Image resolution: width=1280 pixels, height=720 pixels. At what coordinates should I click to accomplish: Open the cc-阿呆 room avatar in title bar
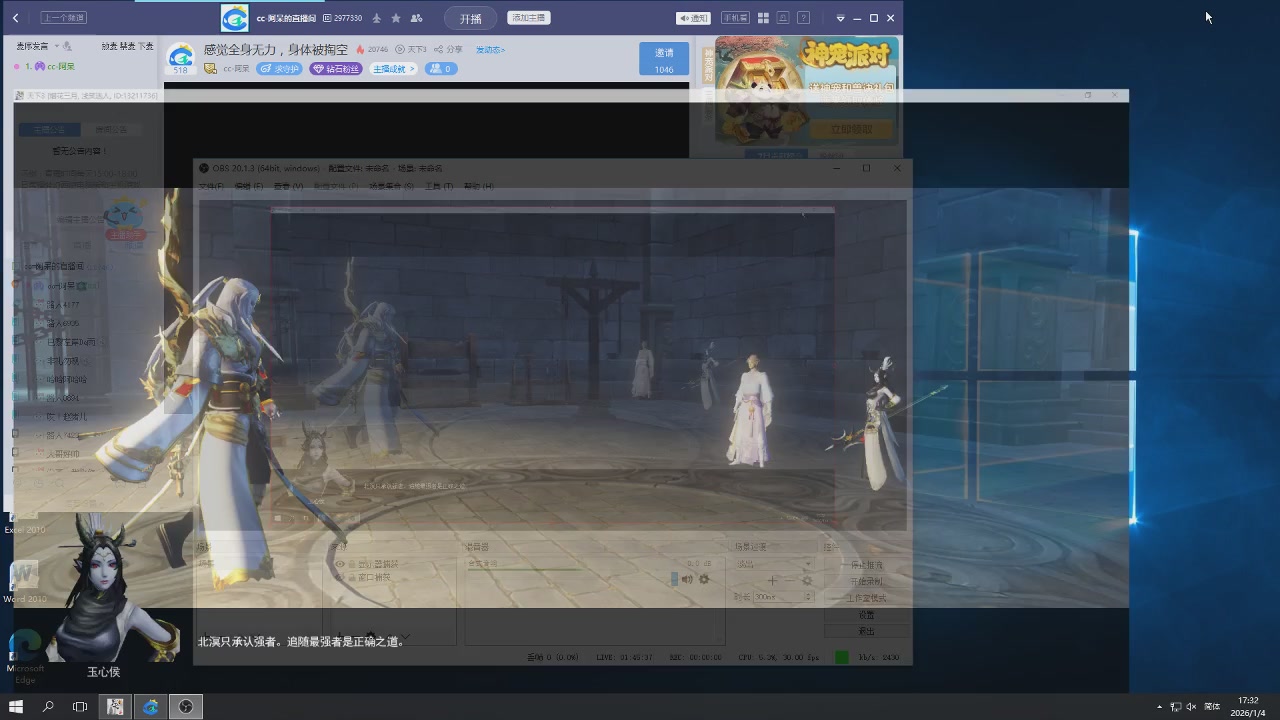pyautogui.click(x=234, y=18)
